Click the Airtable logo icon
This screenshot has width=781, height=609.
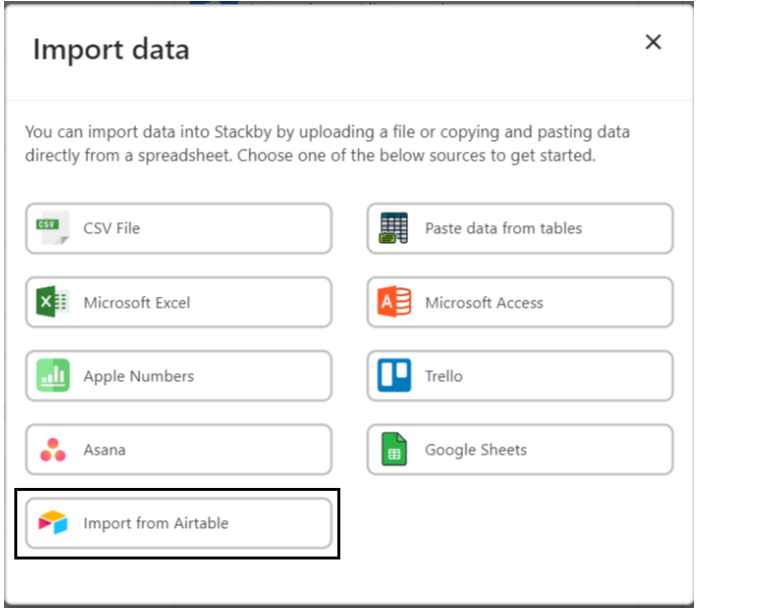[x=53, y=523]
